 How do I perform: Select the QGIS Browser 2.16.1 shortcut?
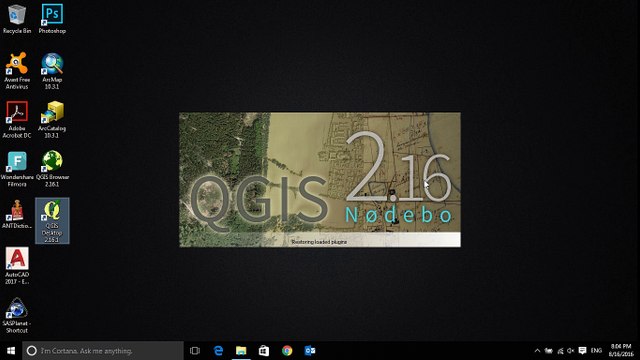tap(52, 169)
